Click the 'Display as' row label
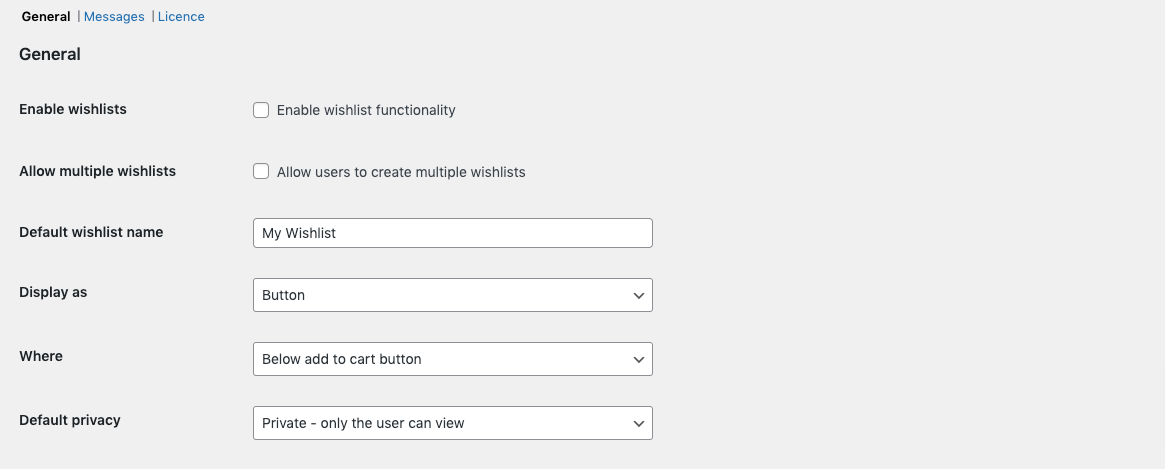Screen dimensions: 1165x469 (x=53, y=293)
